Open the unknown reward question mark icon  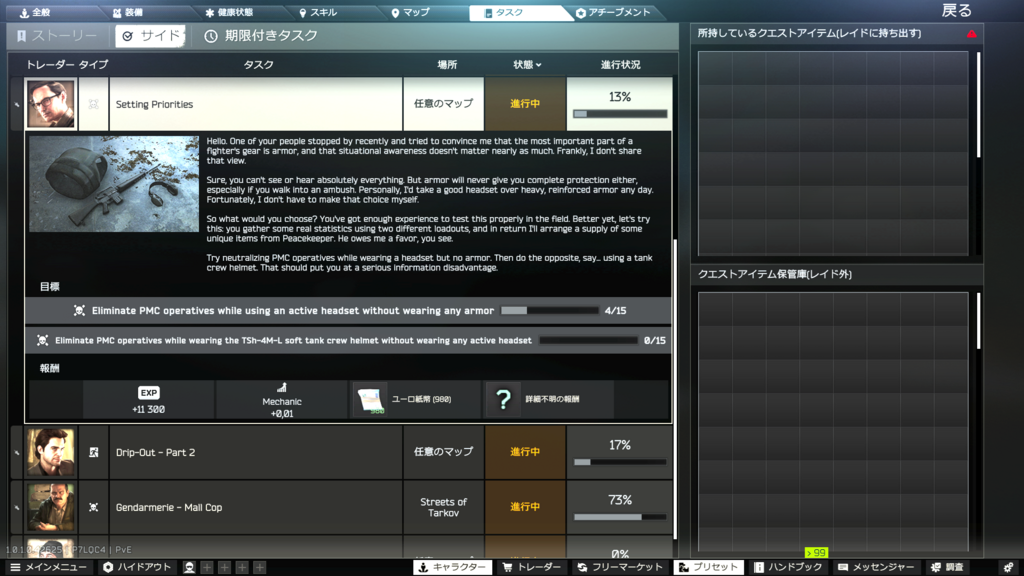click(503, 400)
